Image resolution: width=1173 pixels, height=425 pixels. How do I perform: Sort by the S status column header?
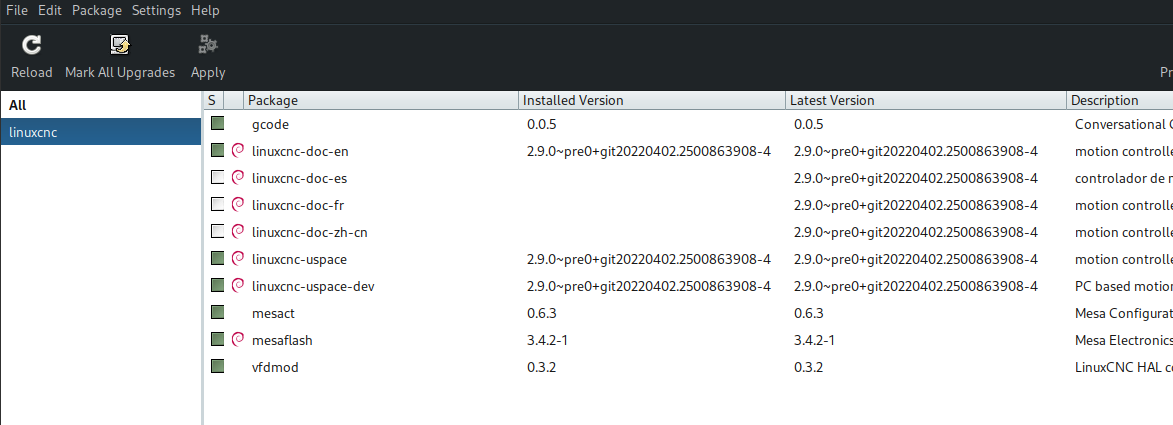213,100
